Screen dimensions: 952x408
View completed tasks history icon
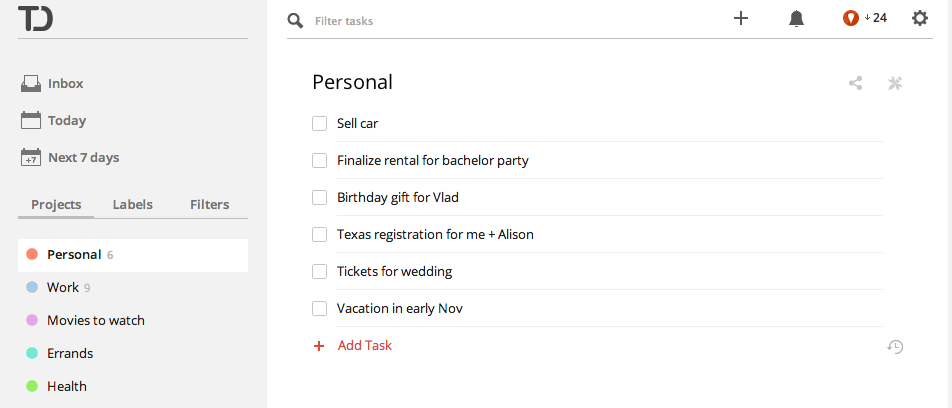895,347
